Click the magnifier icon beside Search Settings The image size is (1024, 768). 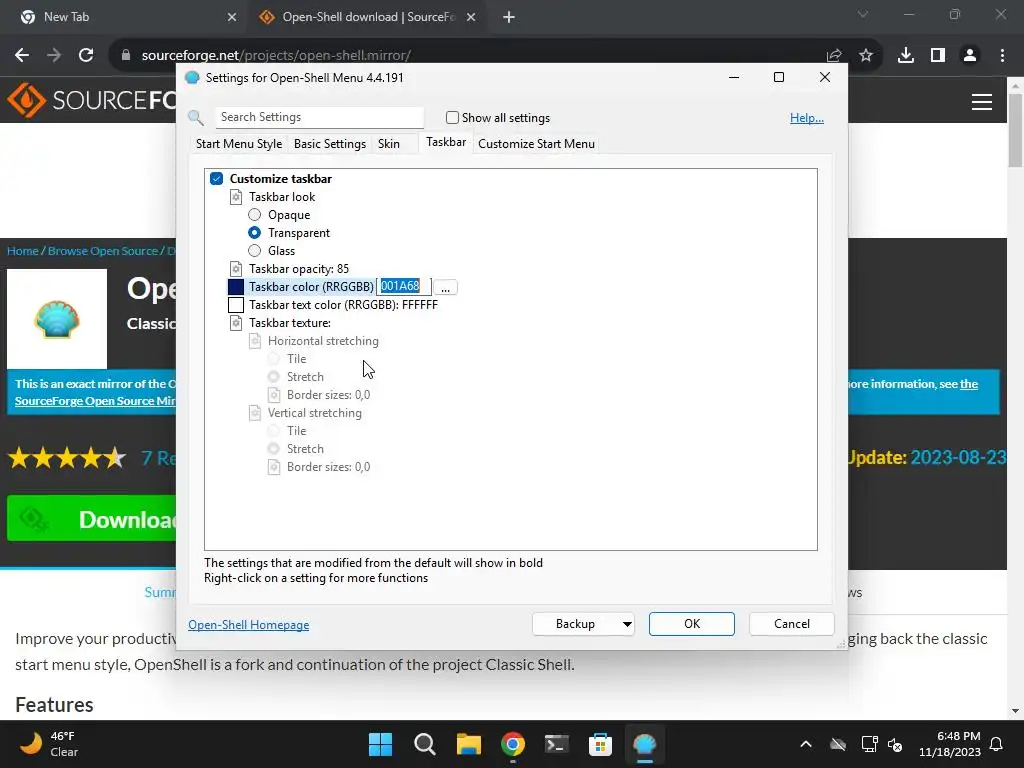196,118
